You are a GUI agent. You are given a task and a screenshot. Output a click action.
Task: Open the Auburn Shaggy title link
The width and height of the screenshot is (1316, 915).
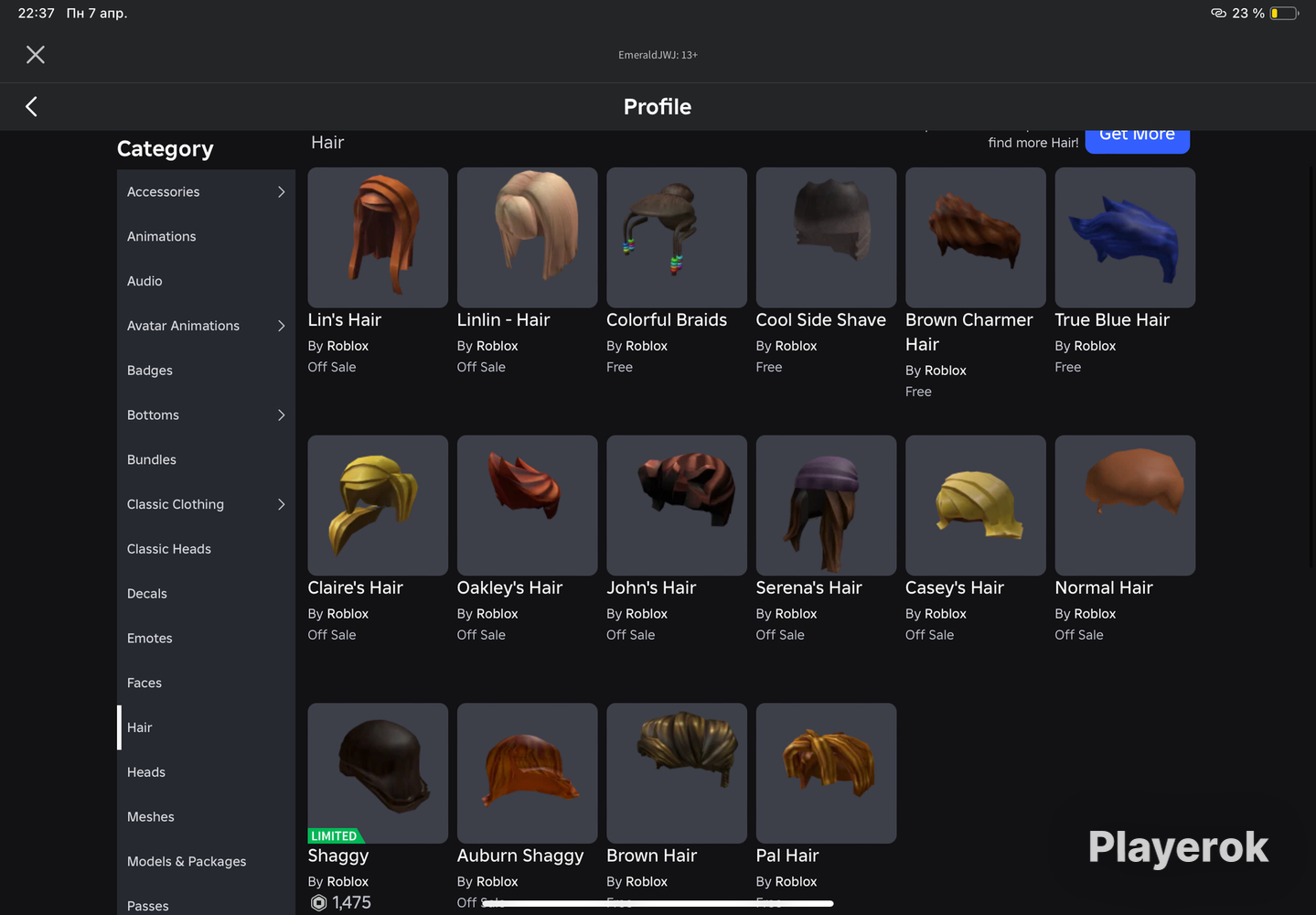[x=520, y=856]
